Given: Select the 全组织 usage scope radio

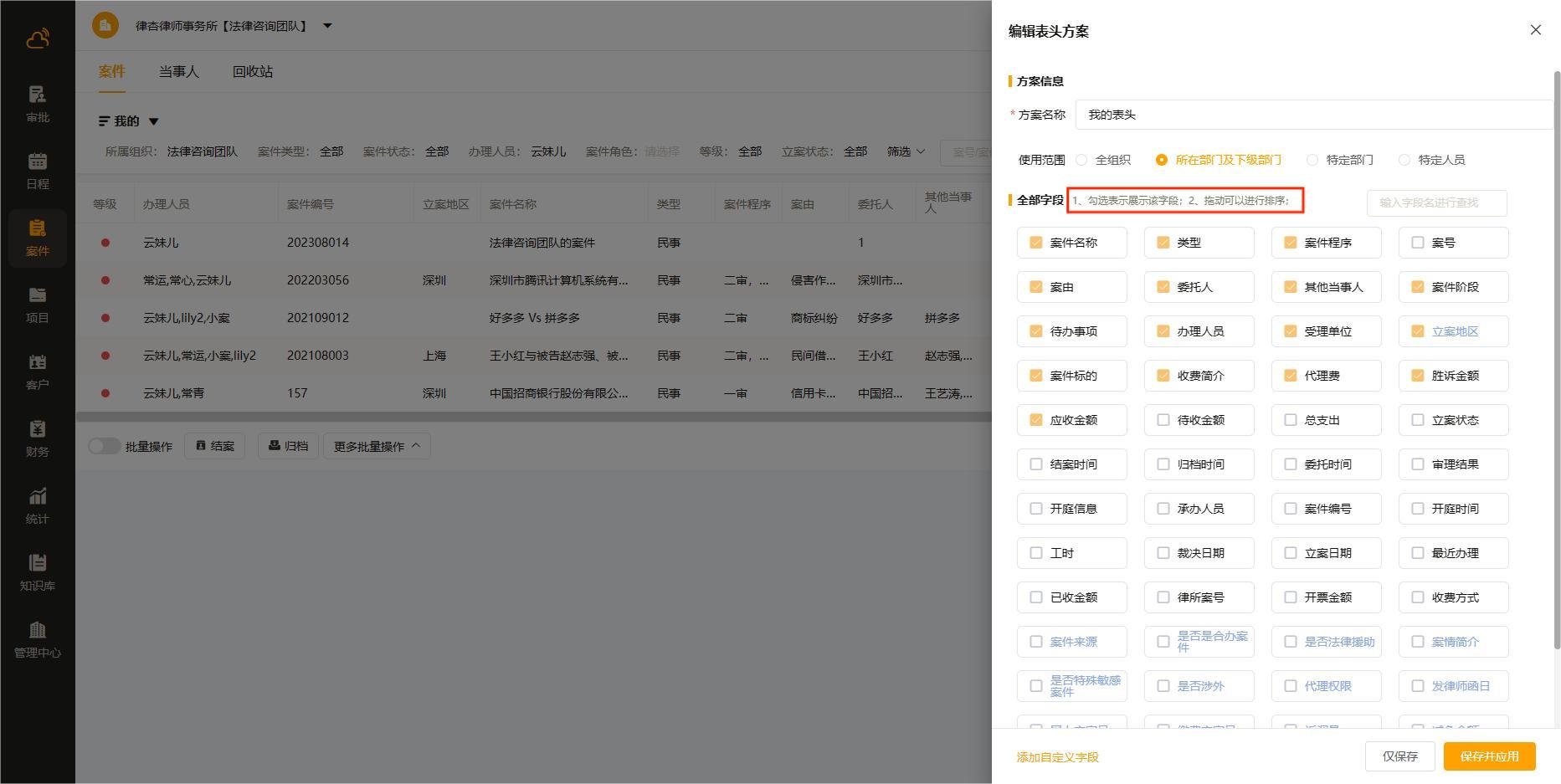Looking at the screenshot, I should [x=1081, y=160].
